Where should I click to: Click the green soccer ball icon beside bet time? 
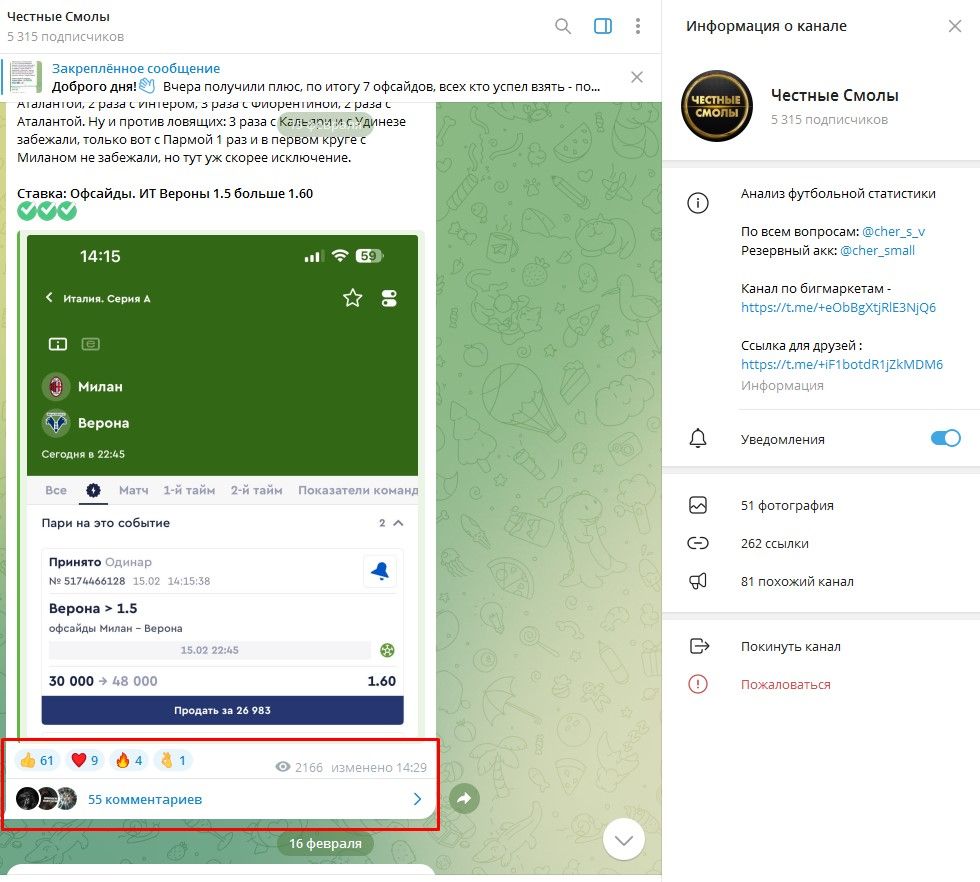(x=388, y=650)
